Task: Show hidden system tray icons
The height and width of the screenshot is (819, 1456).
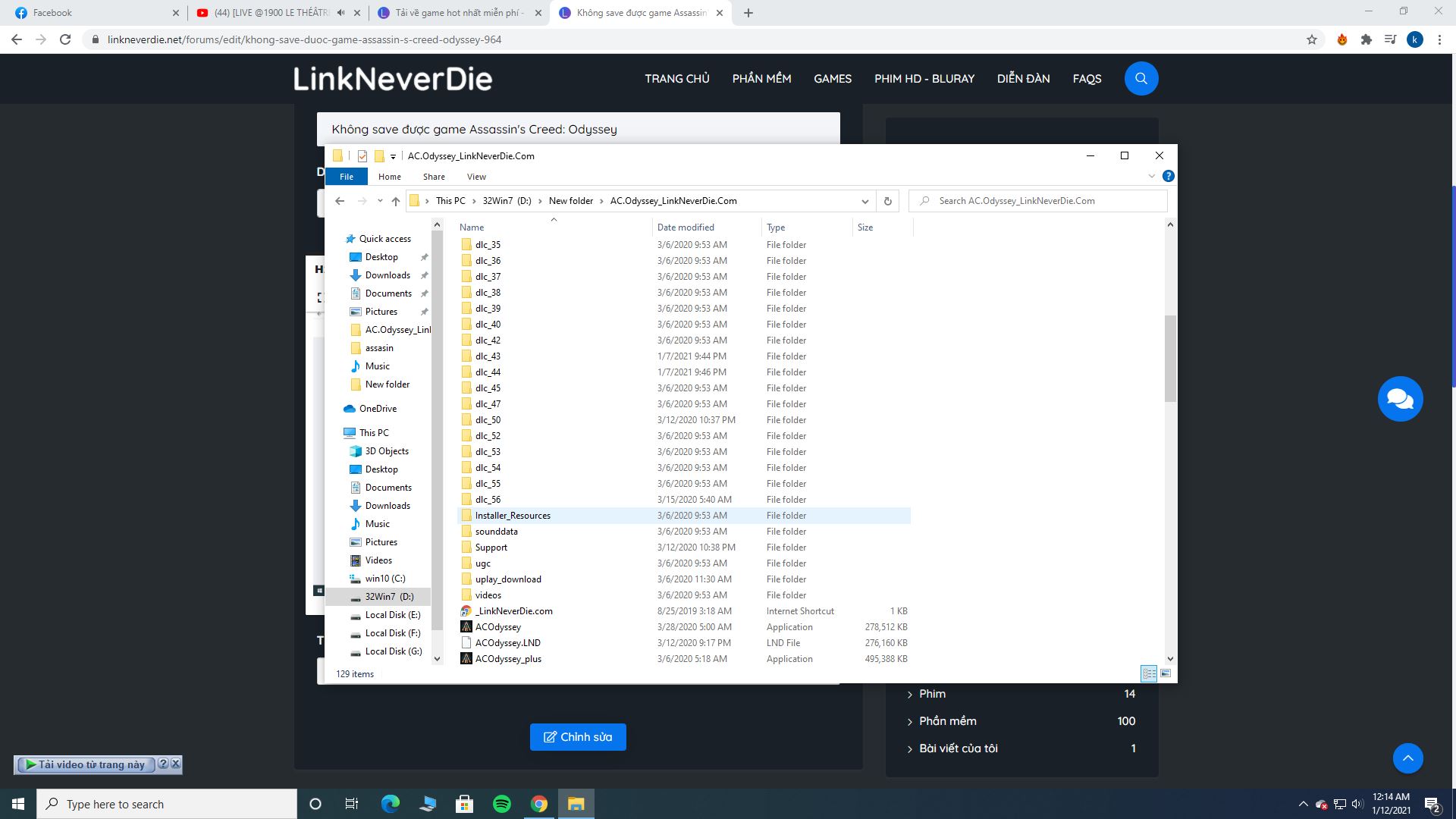Action: 1303,804
